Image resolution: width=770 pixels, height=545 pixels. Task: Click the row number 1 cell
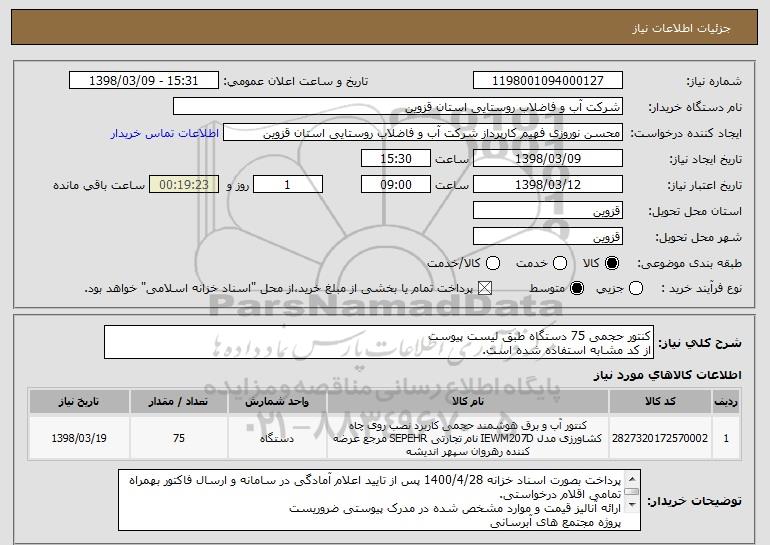tap(726, 438)
